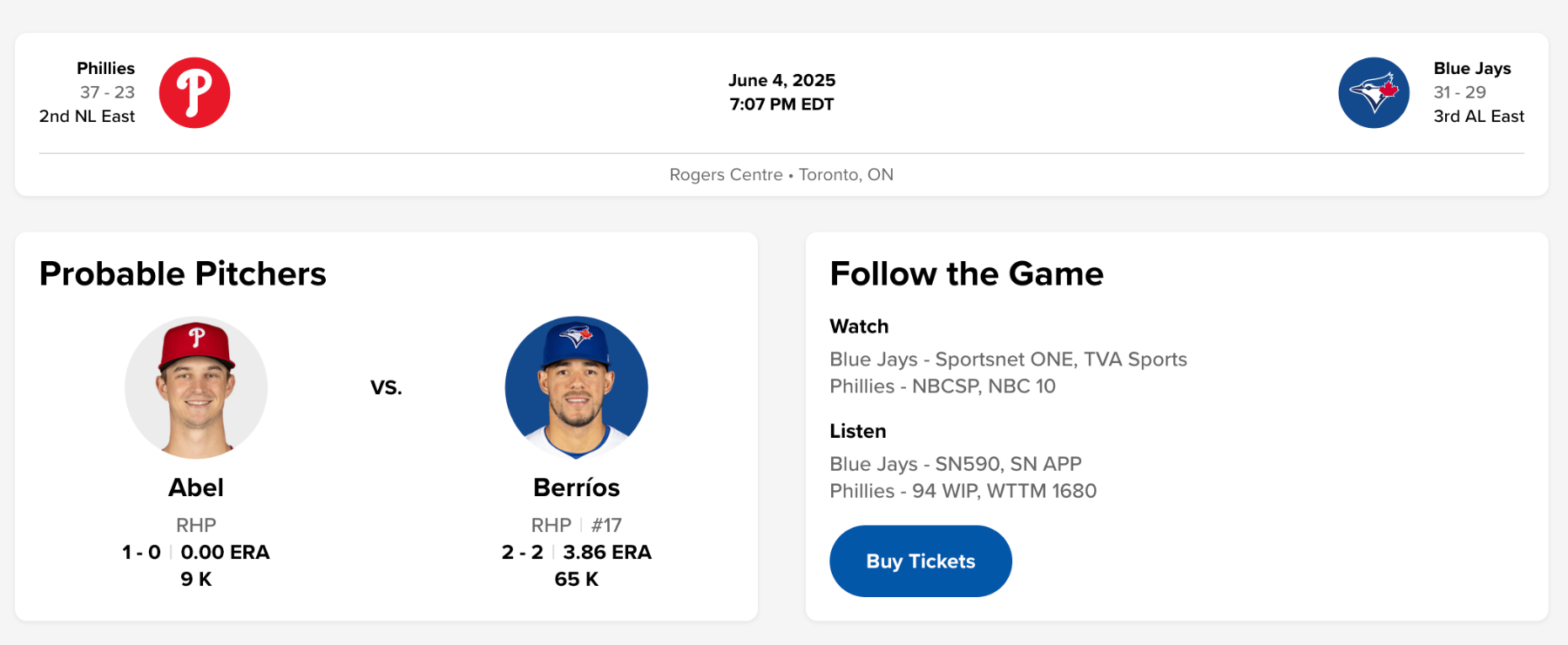Click the Phillies 37 - 23 record
The height and width of the screenshot is (645, 1568).
(x=107, y=92)
